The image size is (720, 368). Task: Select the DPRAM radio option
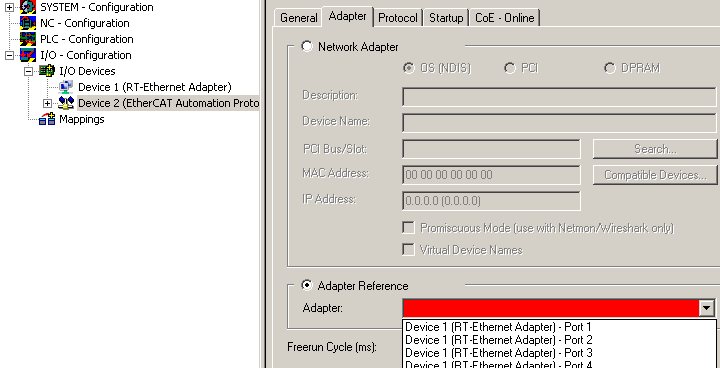[x=610, y=68]
